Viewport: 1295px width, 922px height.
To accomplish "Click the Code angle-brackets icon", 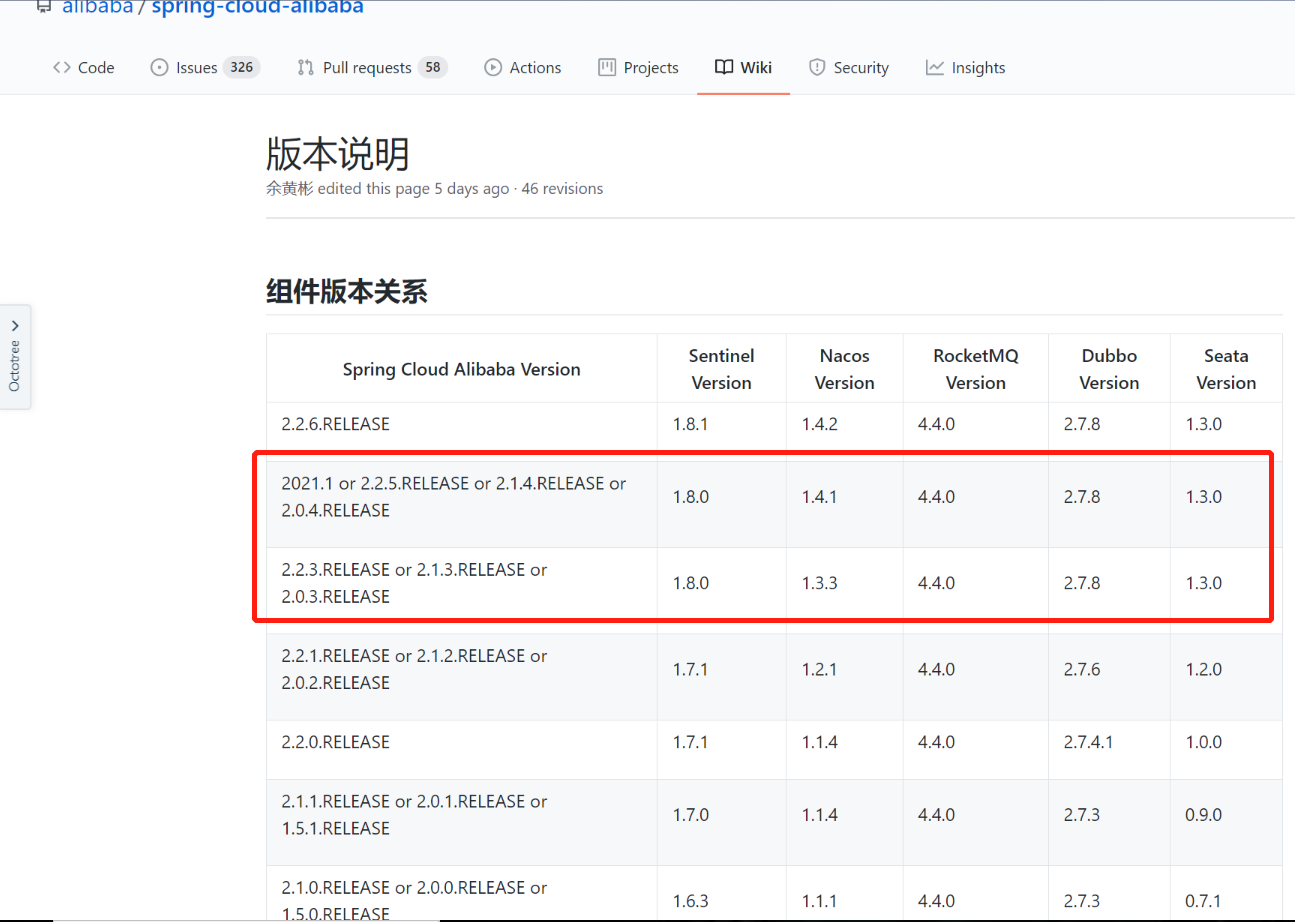I will coord(61,68).
